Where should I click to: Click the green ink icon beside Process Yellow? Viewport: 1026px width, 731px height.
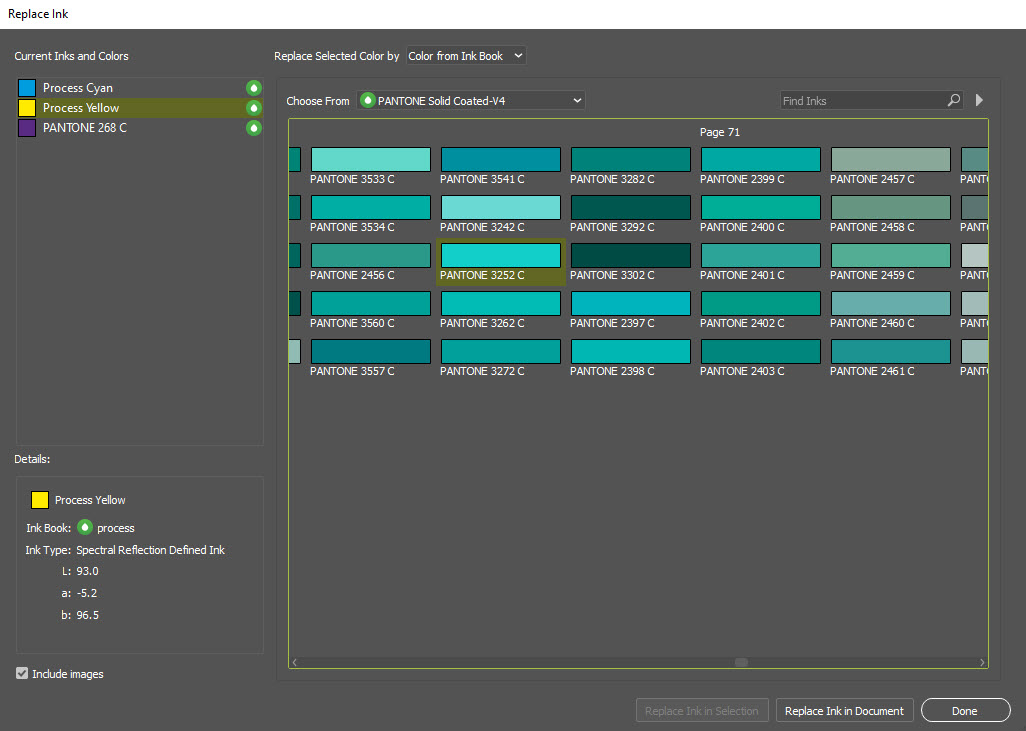254,108
